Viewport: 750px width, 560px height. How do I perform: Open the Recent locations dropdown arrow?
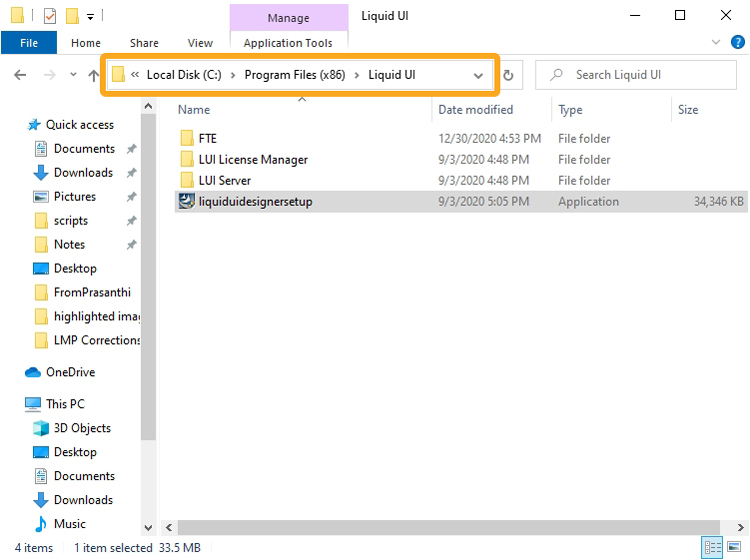[x=73, y=75]
